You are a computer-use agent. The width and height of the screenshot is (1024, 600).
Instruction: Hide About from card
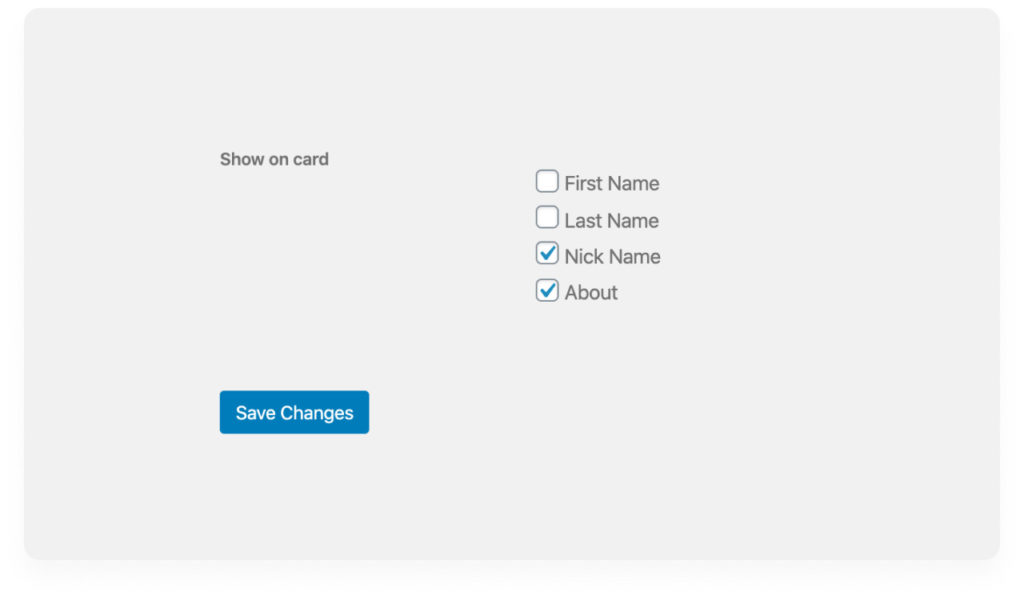tap(547, 291)
